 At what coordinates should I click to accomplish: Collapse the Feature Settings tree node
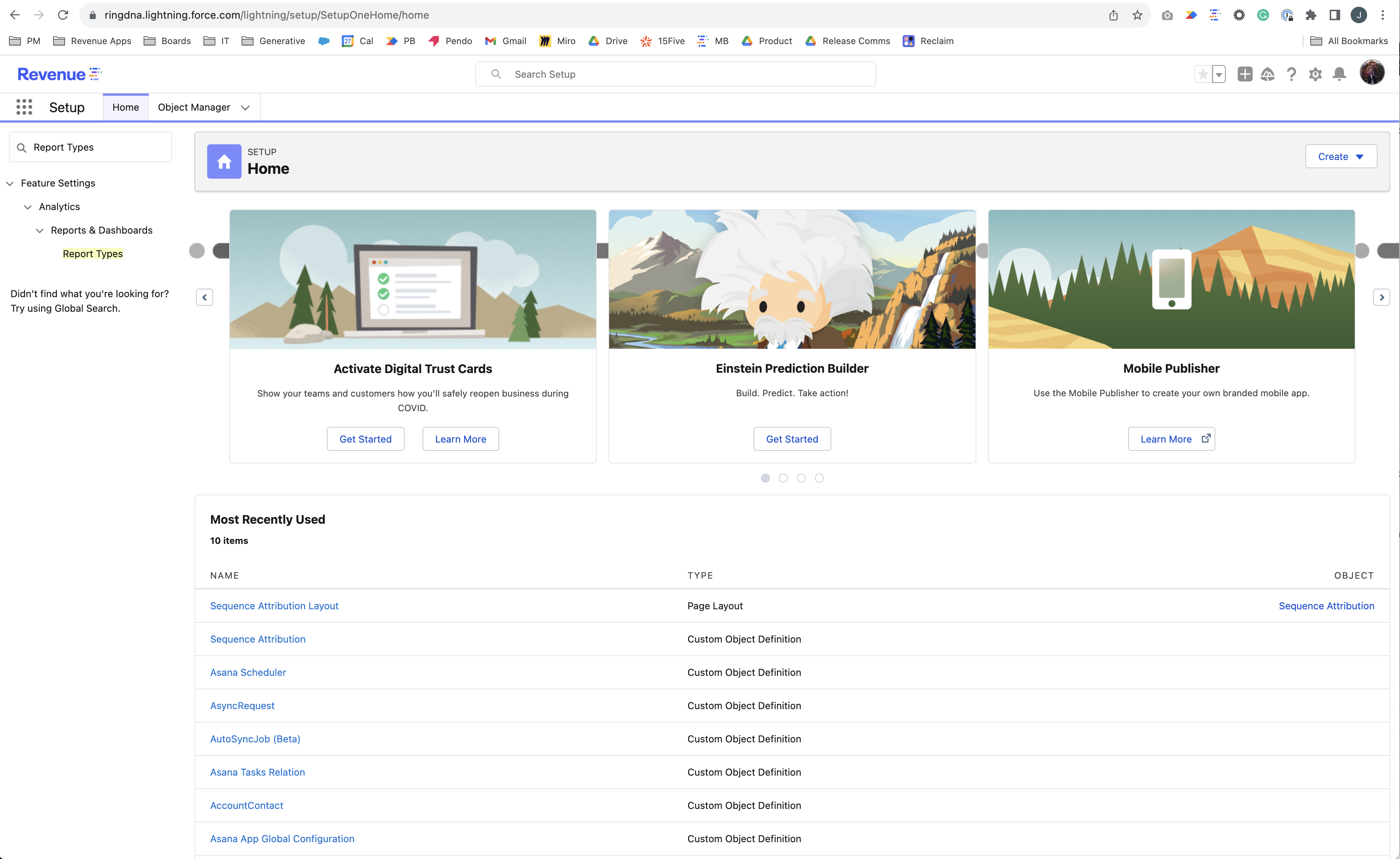pyautogui.click(x=10, y=184)
